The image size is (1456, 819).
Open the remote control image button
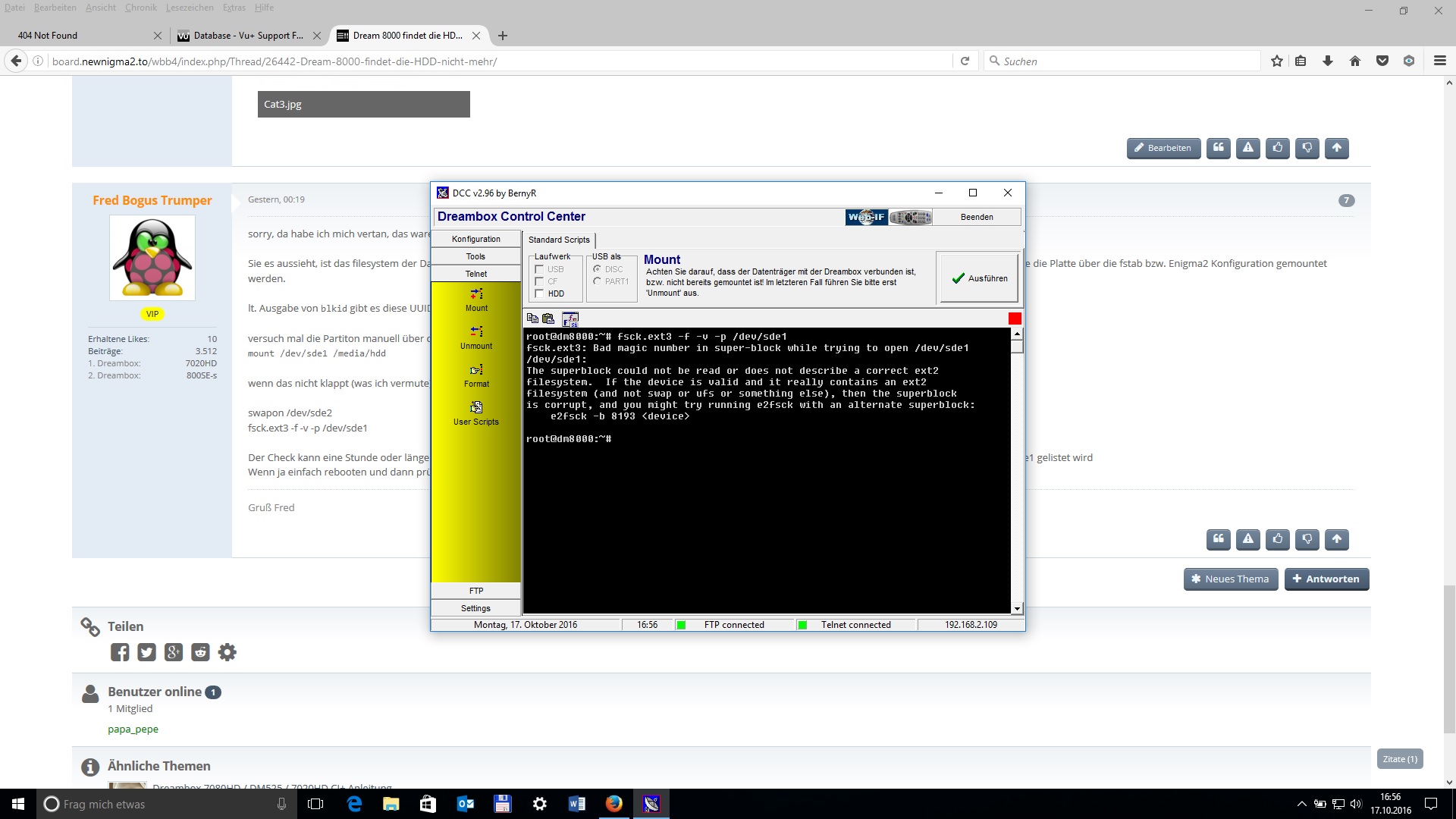coord(910,217)
